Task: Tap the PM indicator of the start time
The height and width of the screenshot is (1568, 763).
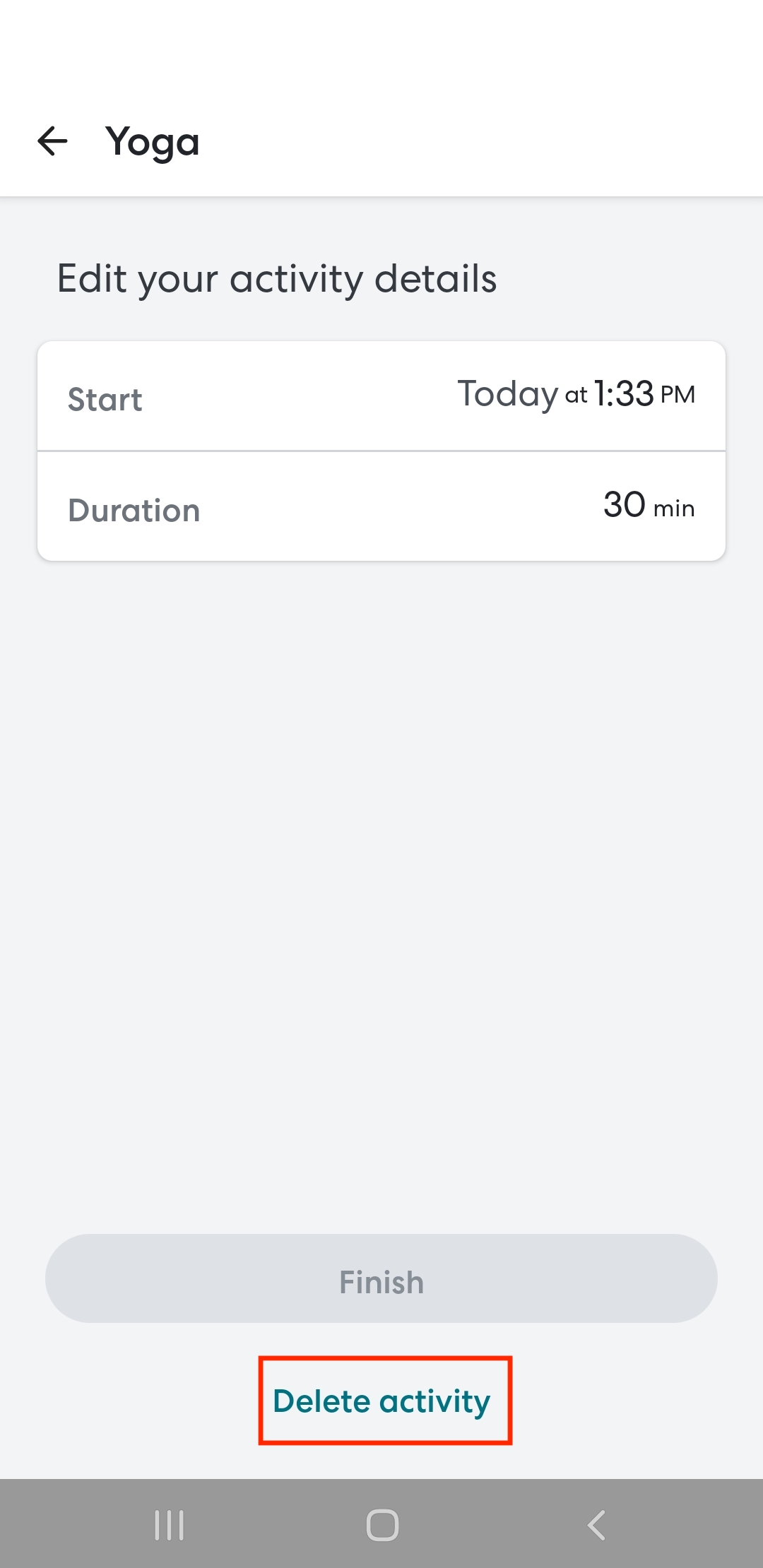Action: point(678,395)
